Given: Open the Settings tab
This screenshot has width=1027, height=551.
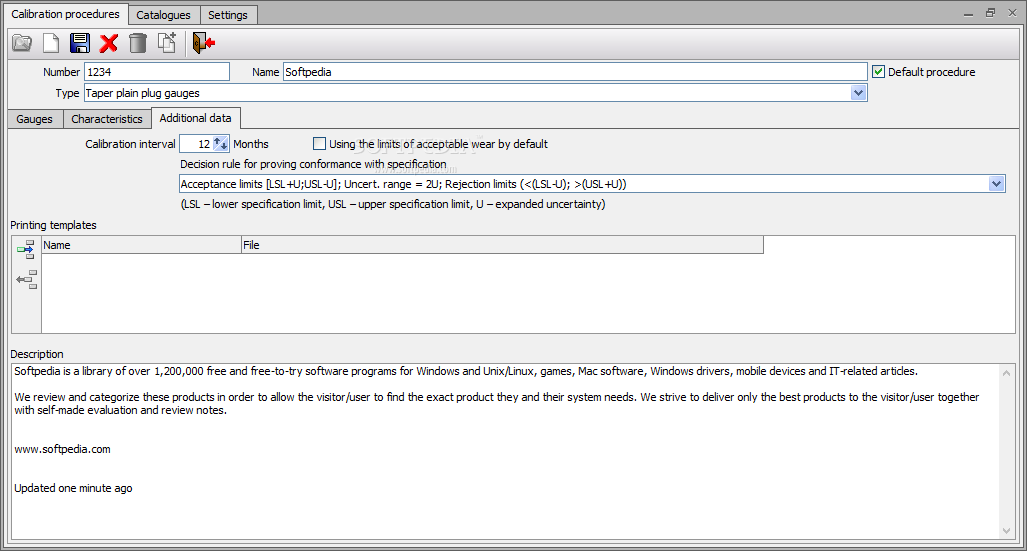Looking at the screenshot, I should (228, 15).
